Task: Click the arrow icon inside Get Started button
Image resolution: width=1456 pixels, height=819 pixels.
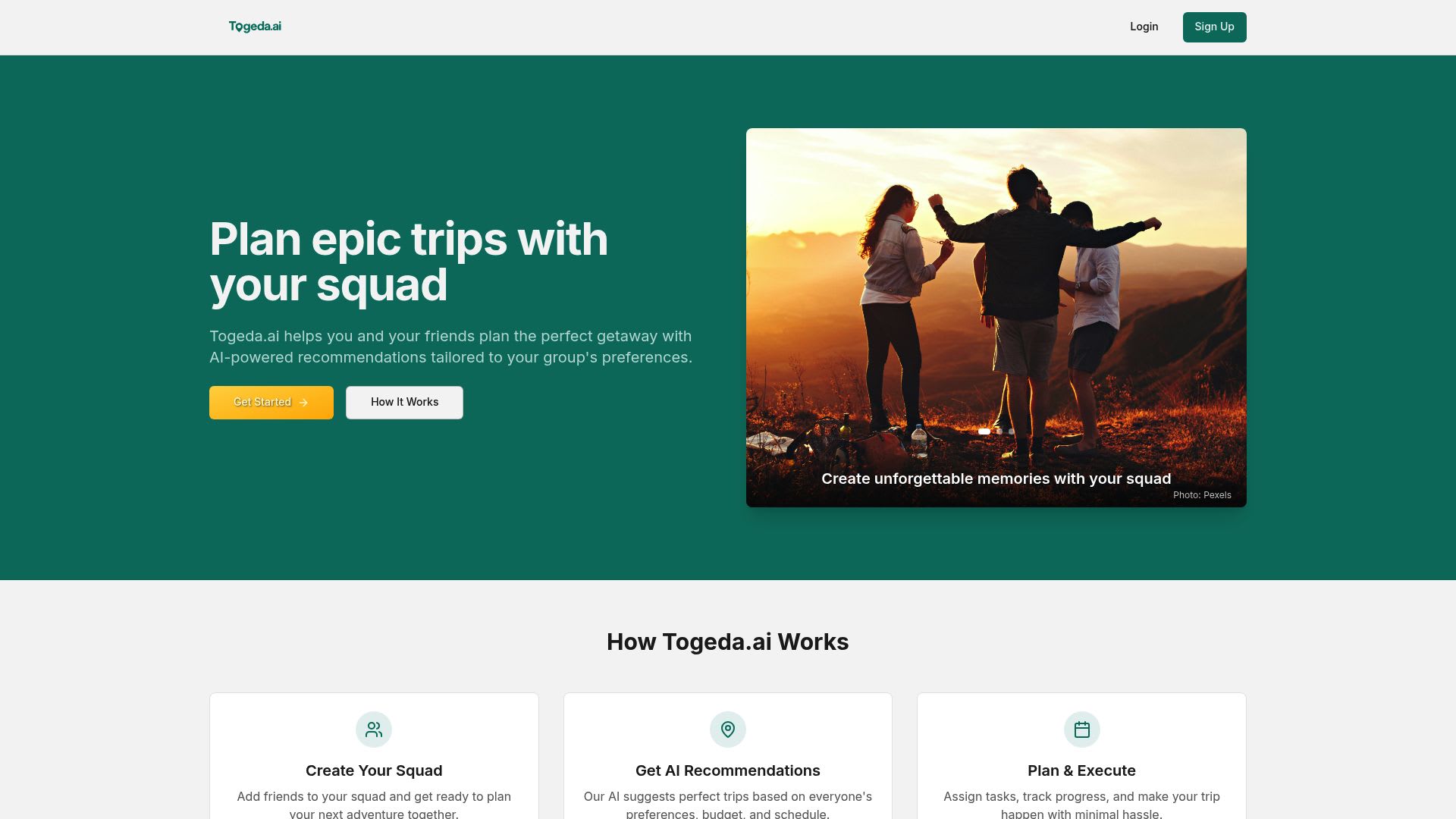Action: (x=303, y=403)
